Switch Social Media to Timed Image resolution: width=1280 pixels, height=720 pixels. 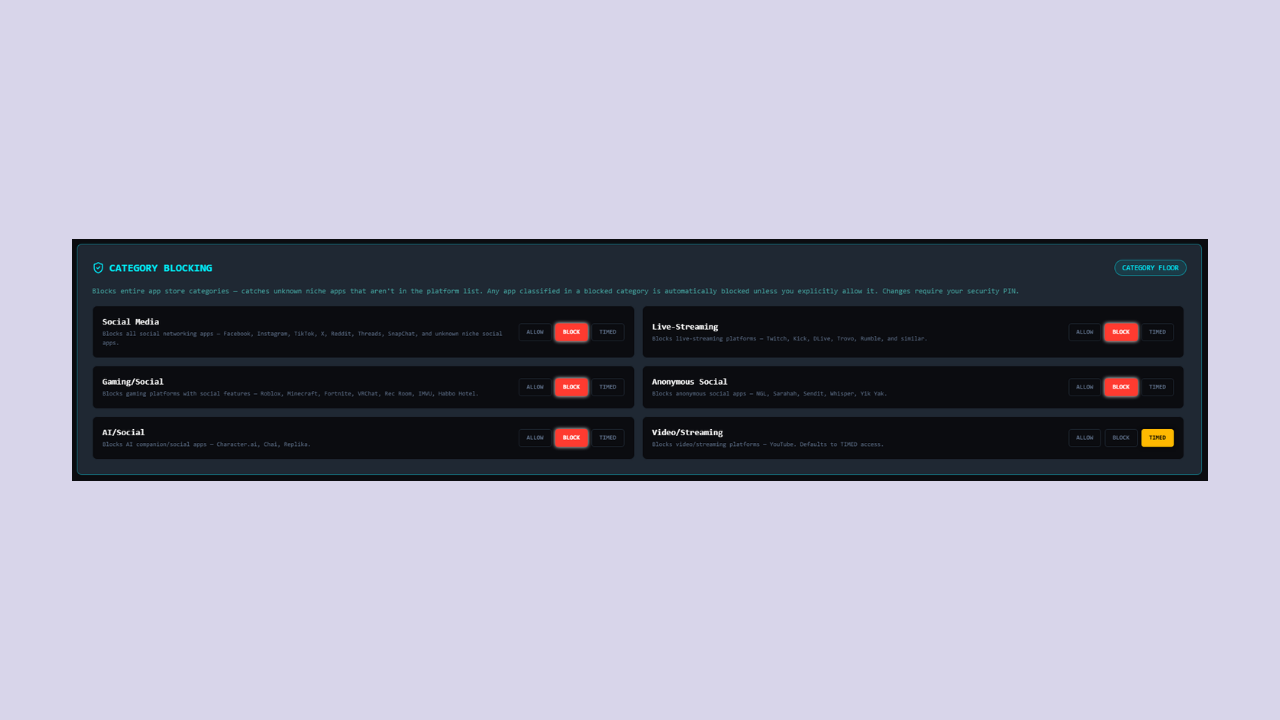click(x=608, y=332)
